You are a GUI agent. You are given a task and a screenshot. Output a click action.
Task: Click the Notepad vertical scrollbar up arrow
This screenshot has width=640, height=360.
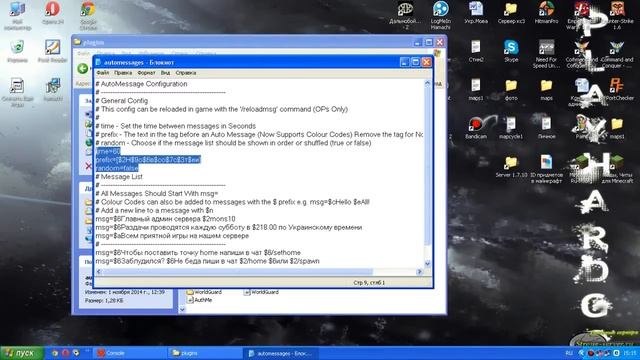coord(427,83)
